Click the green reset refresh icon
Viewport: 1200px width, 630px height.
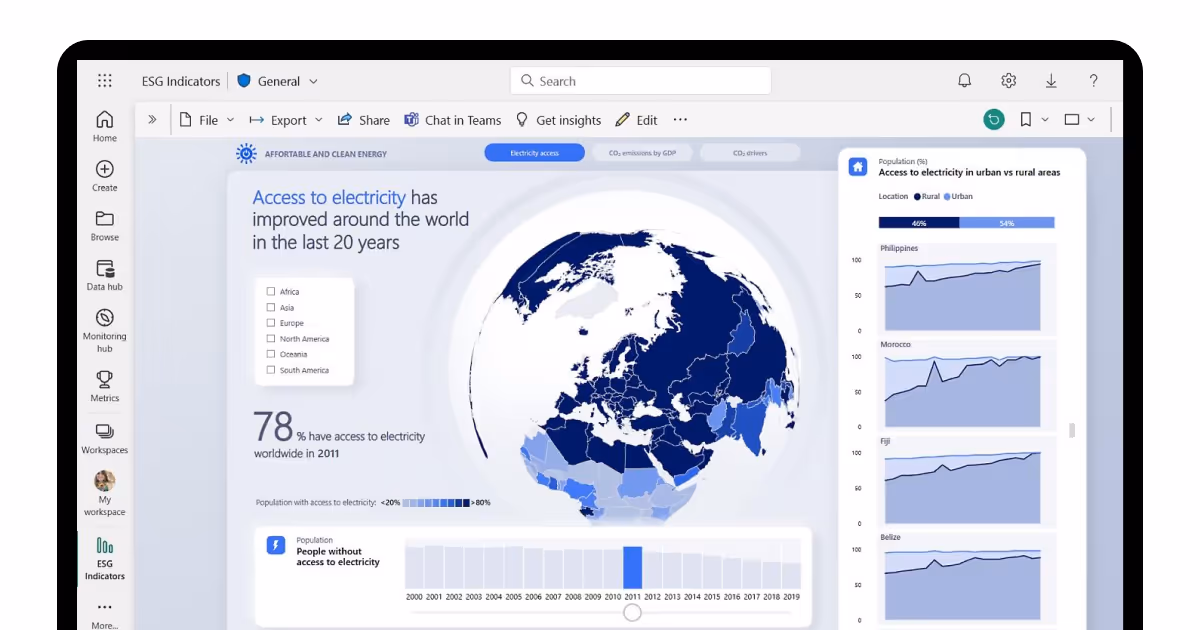(993, 119)
